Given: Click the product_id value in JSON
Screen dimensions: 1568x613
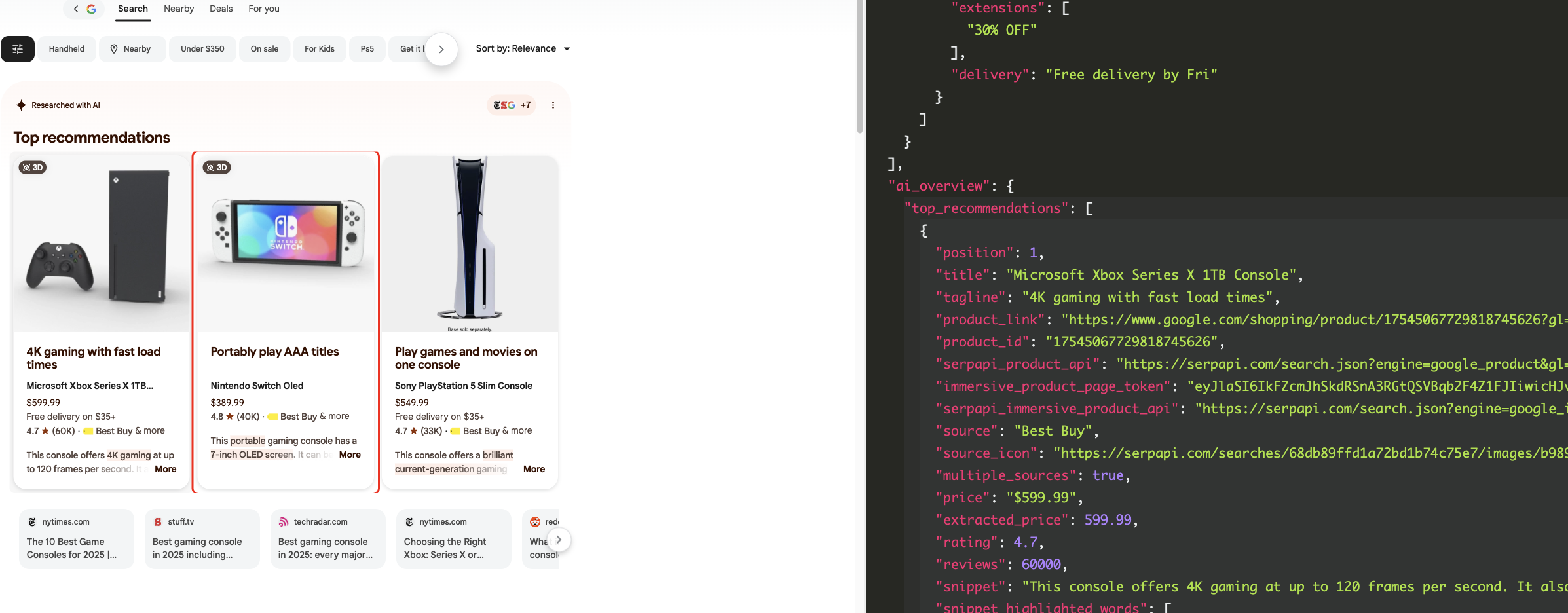Looking at the screenshot, I should 1132,342.
